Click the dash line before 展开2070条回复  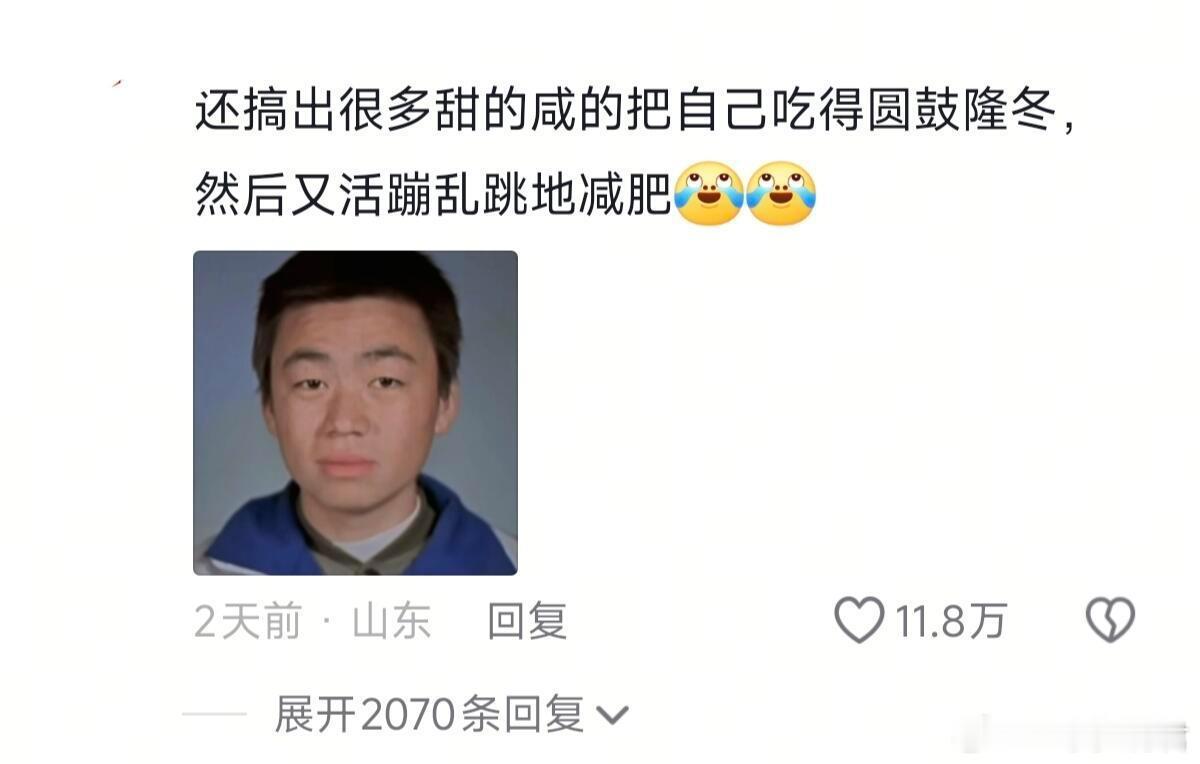click(214, 714)
